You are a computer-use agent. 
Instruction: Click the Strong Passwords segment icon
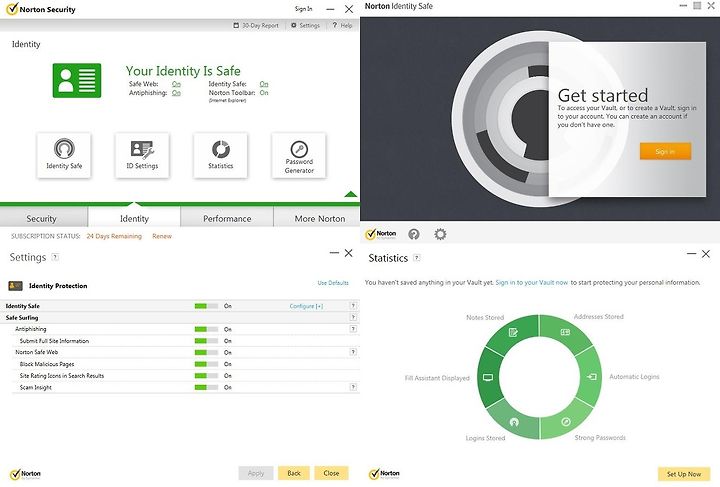click(x=566, y=421)
